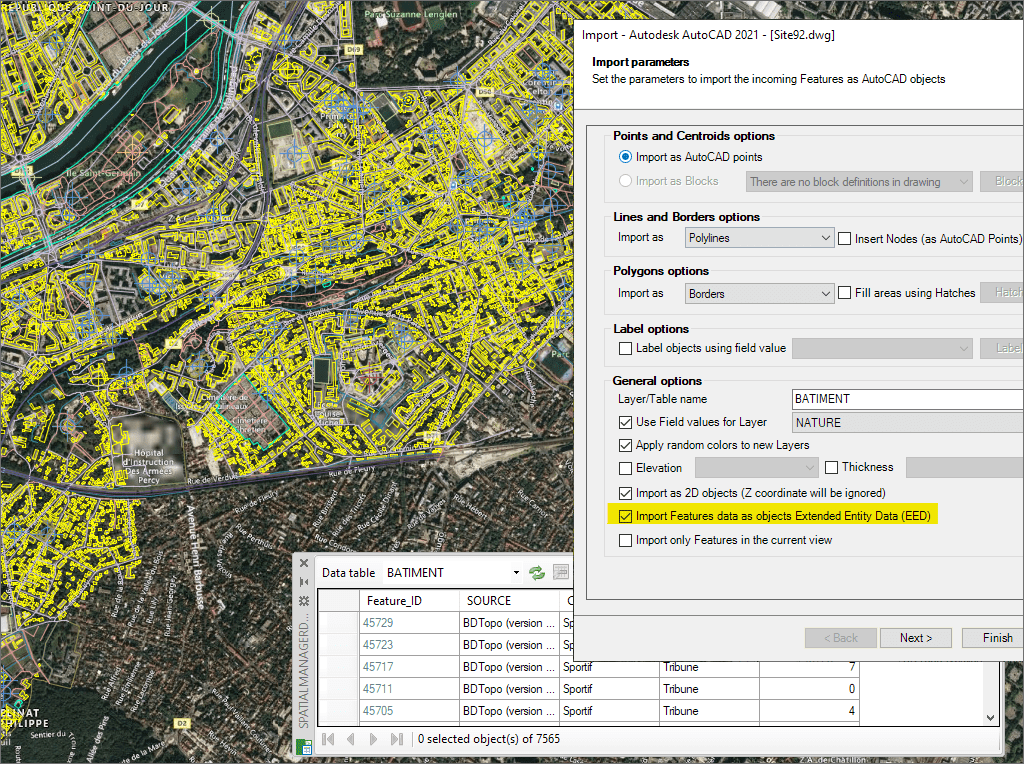Viewport: 1024px width, 764px height.
Task: Enable Insert Nodes as AutoCAD Points
Action: click(844, 239)
